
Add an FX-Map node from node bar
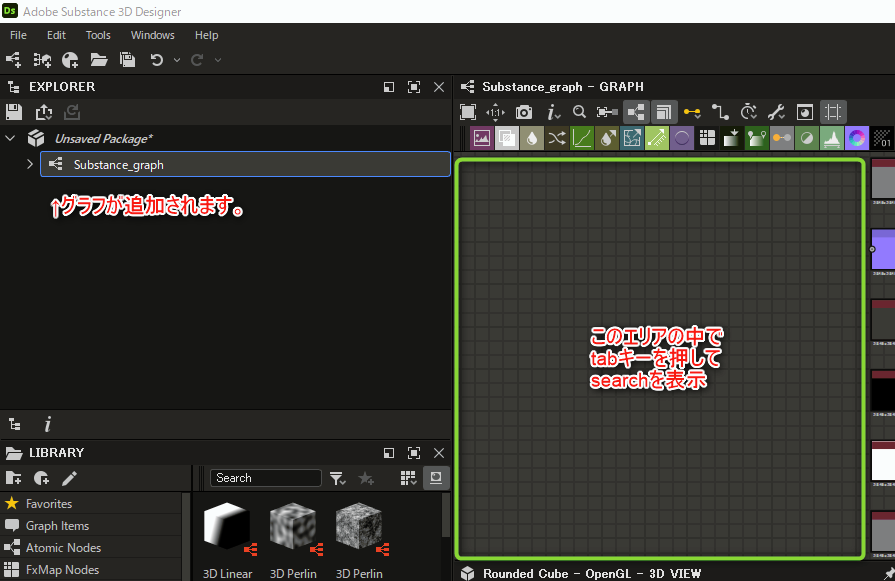[707, 138]
